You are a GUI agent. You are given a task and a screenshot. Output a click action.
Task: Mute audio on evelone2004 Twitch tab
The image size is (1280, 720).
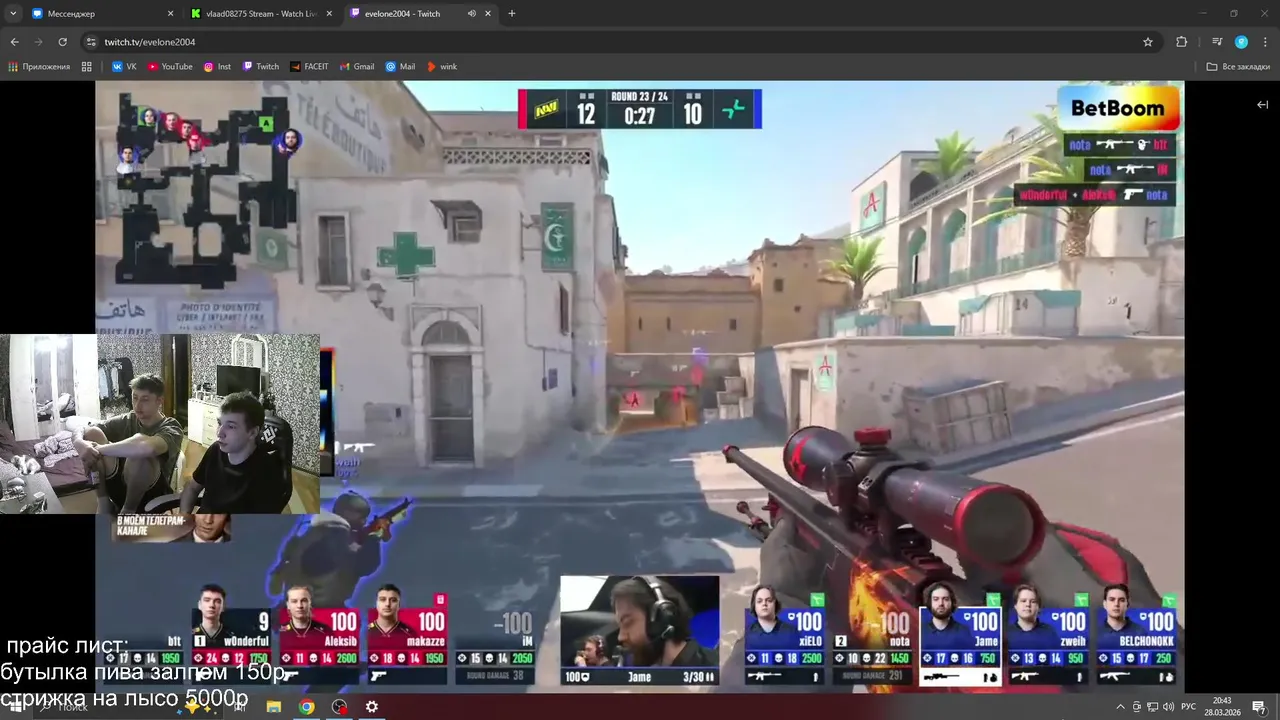point(471,14)
